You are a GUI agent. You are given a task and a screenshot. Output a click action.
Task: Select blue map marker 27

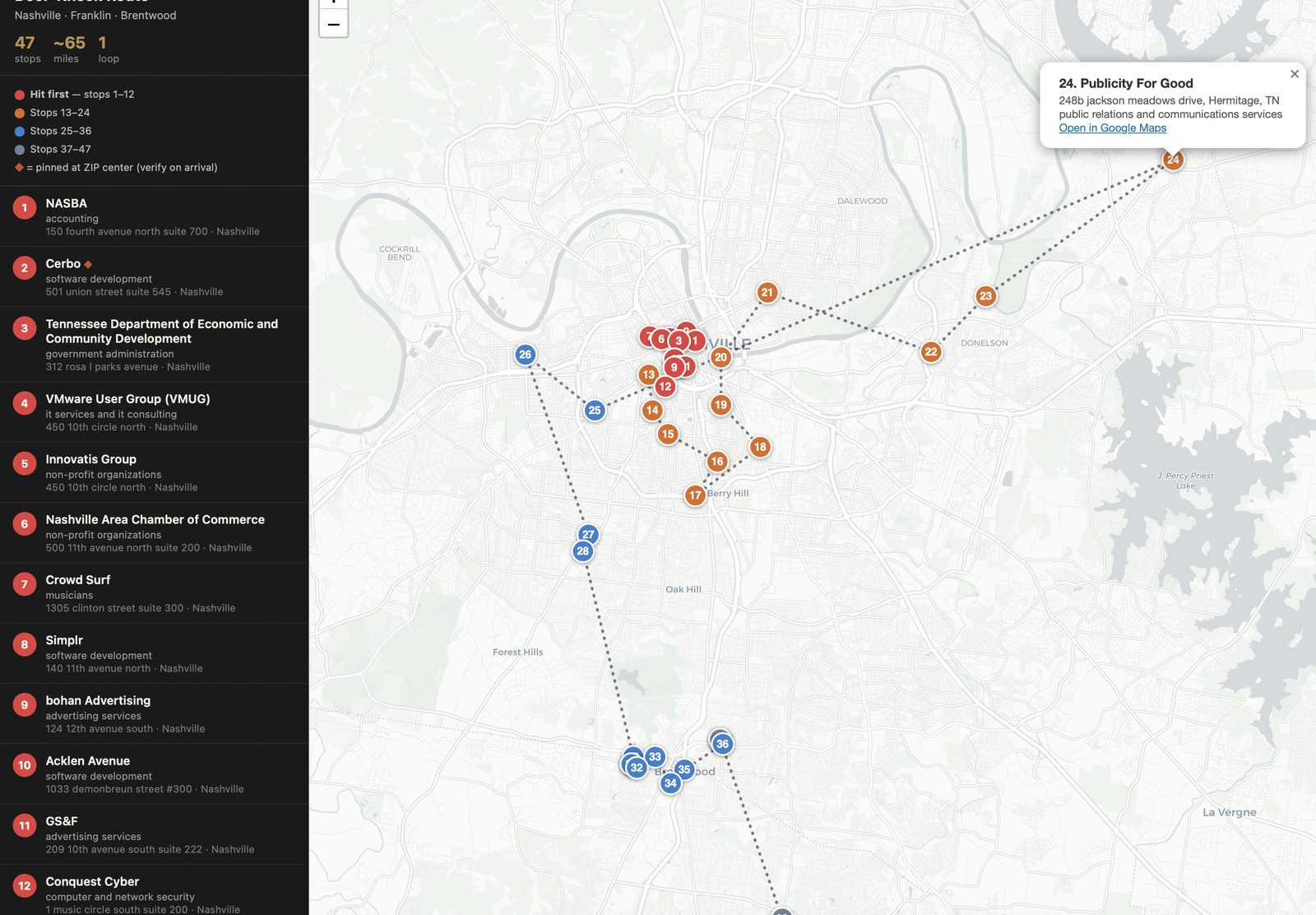[588, 534]
